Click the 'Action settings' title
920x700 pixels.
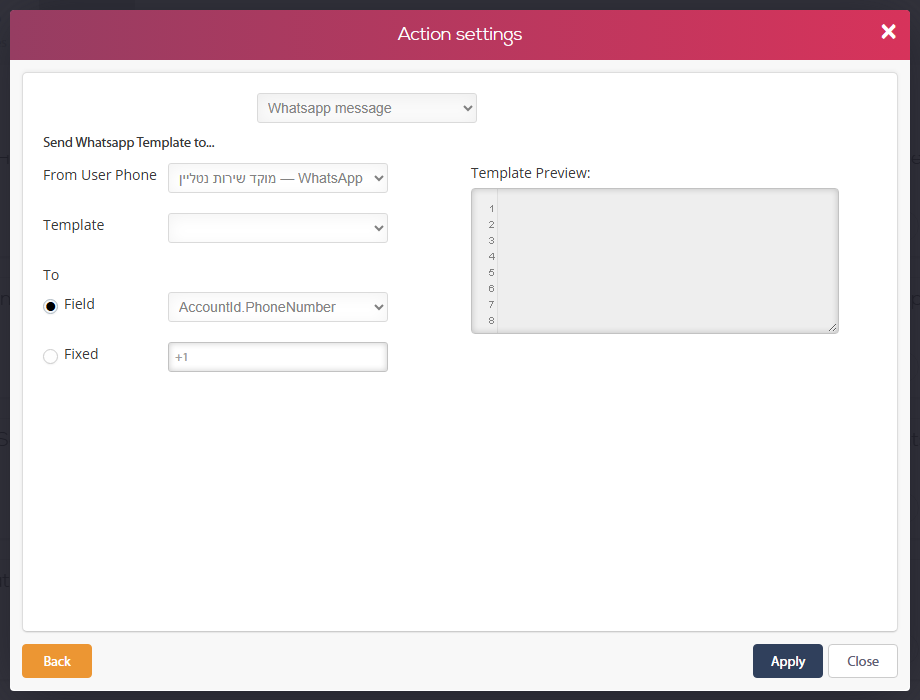pyautogui.click(x=460, y=34)
